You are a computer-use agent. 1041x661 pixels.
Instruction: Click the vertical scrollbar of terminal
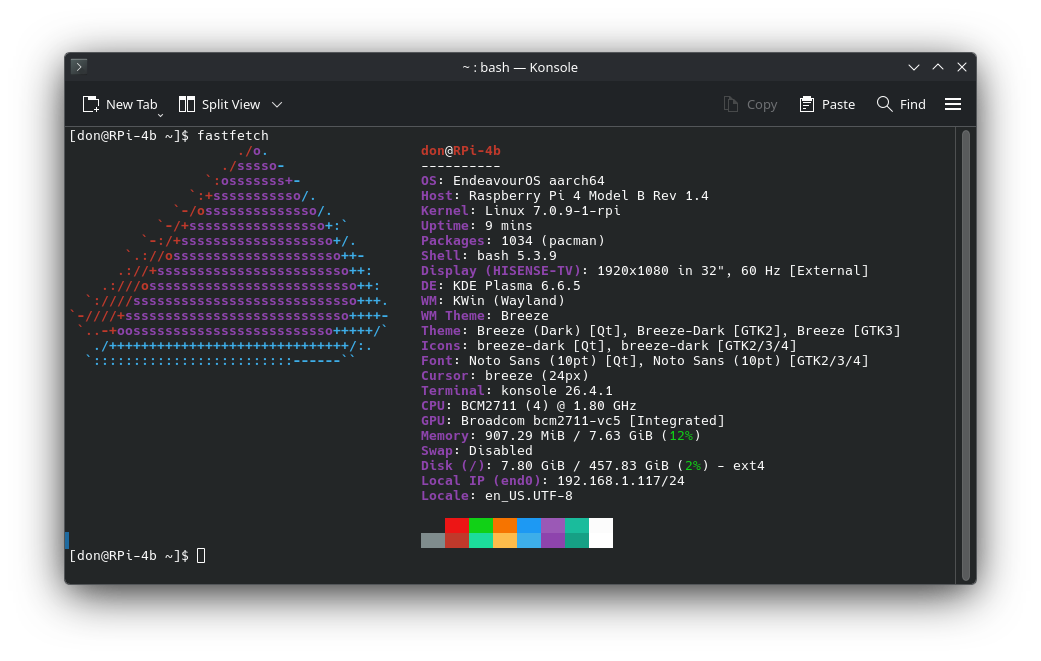click(x=965, y=355)
